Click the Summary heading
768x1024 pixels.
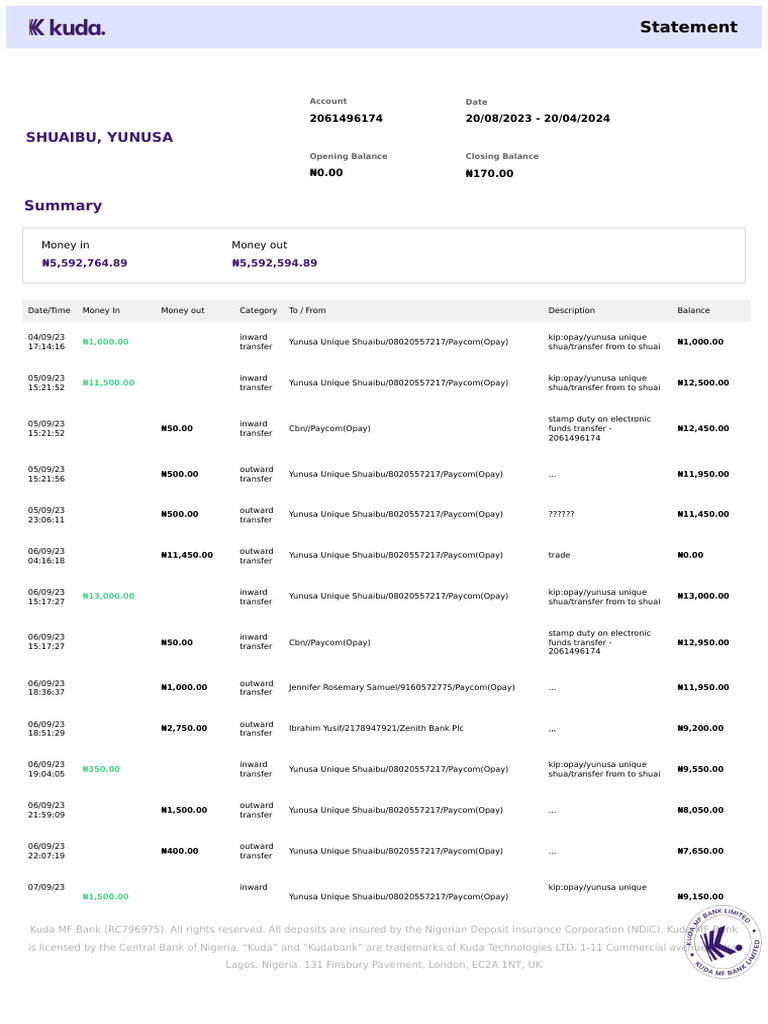click(63, 206)
